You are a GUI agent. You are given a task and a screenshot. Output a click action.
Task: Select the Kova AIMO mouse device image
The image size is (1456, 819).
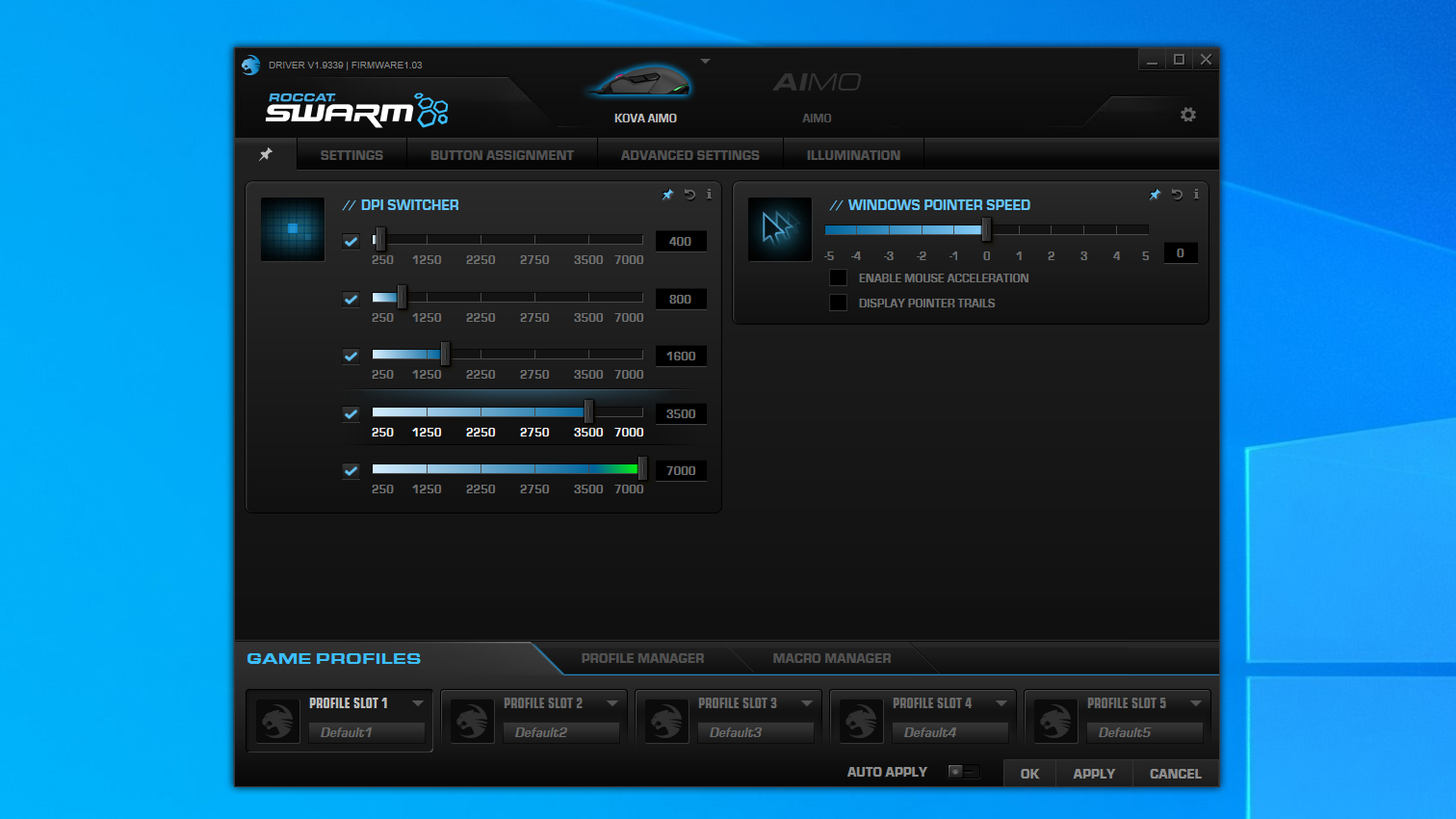639,82
